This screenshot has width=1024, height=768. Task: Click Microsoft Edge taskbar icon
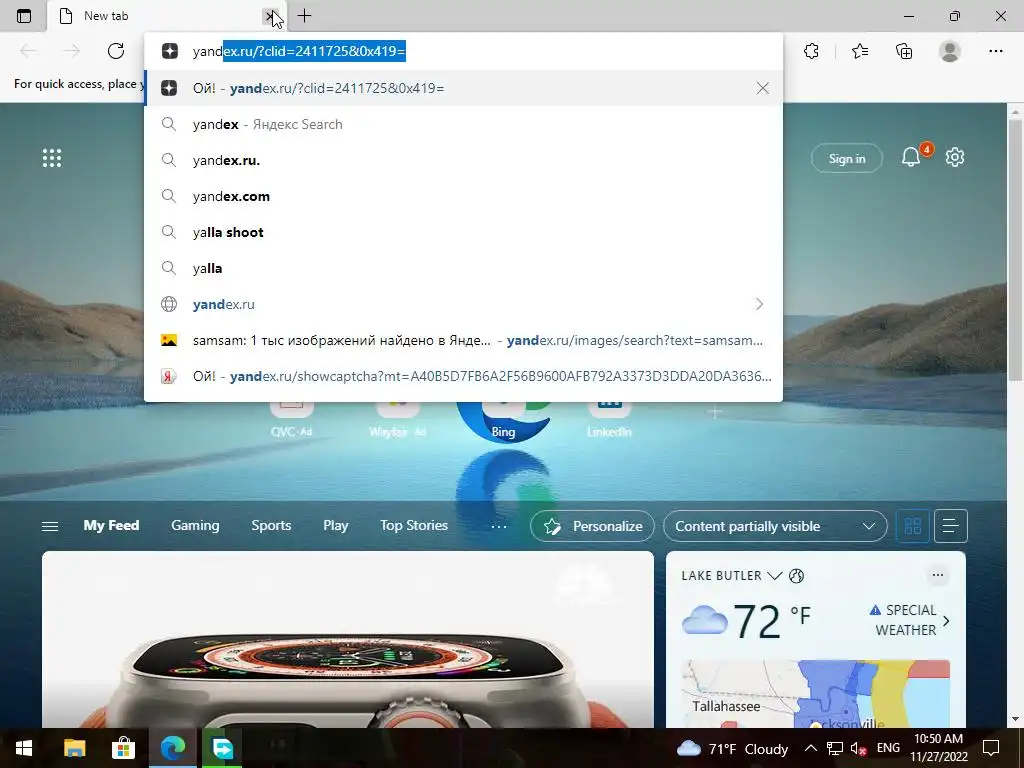pyautogui.click(x=172, y=748)
